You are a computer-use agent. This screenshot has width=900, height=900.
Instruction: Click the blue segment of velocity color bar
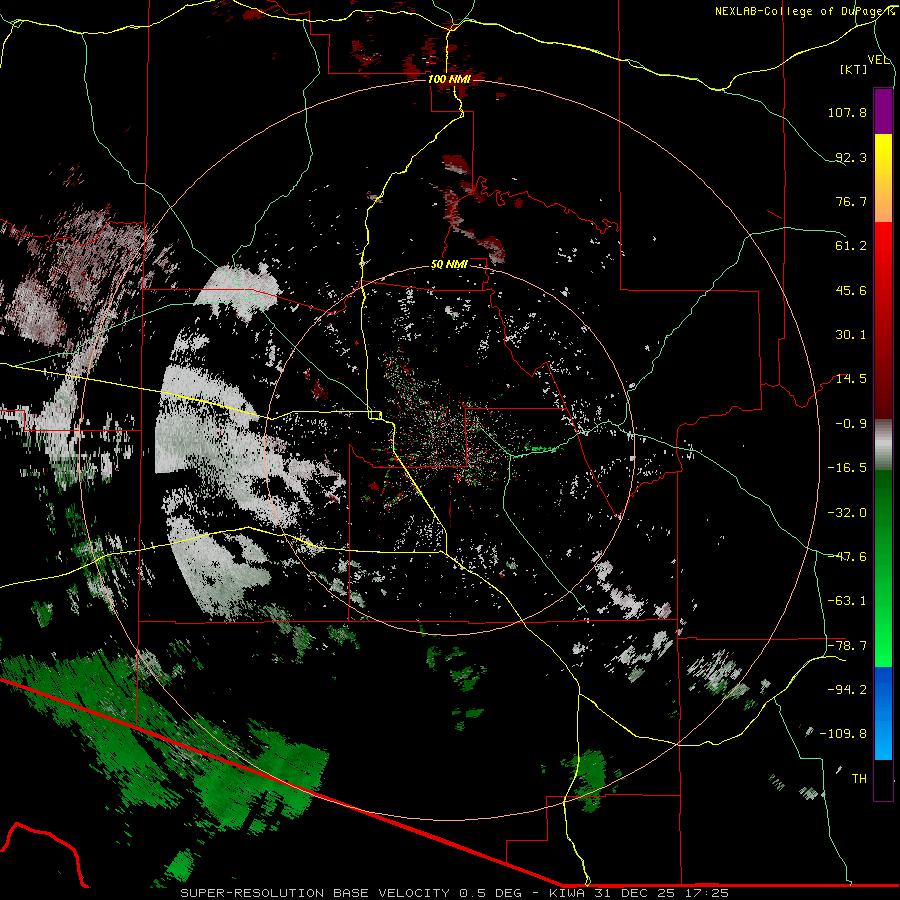pos(883,713)
